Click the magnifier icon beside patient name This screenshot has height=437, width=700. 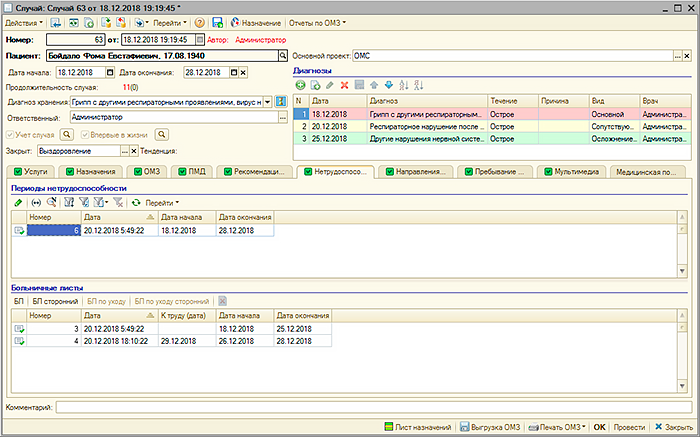pos(282,56)
